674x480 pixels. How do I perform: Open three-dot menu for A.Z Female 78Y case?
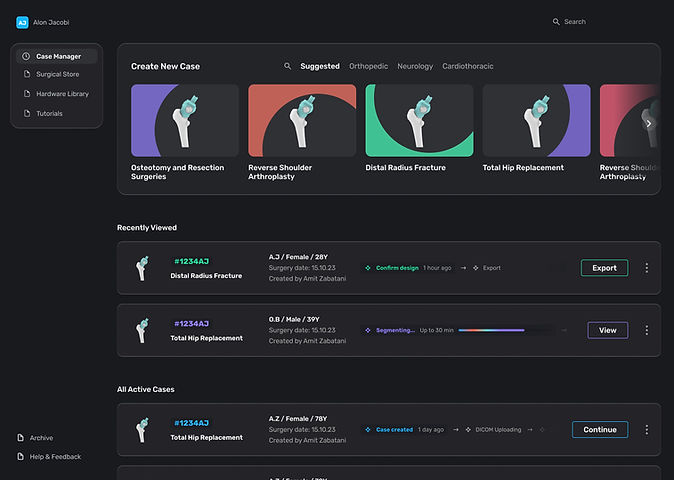(646, 430)
